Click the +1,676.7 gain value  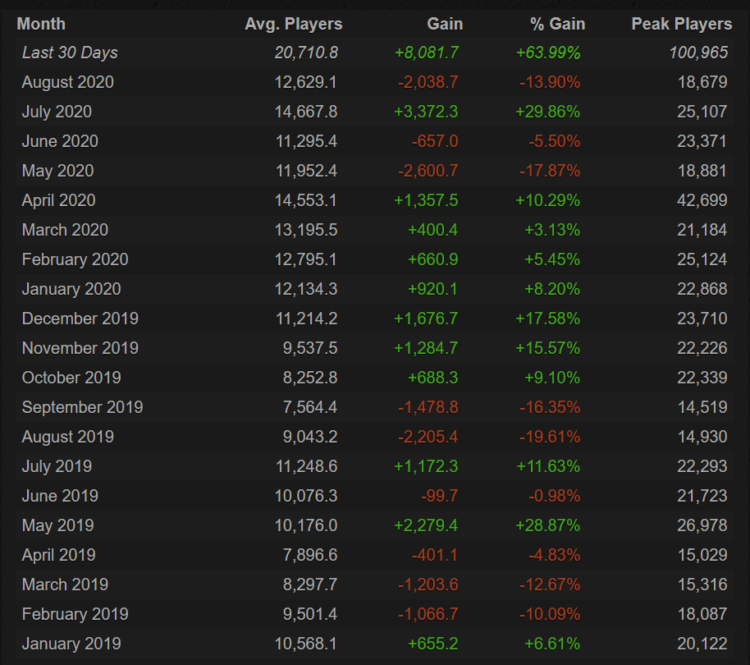point(426,319)
